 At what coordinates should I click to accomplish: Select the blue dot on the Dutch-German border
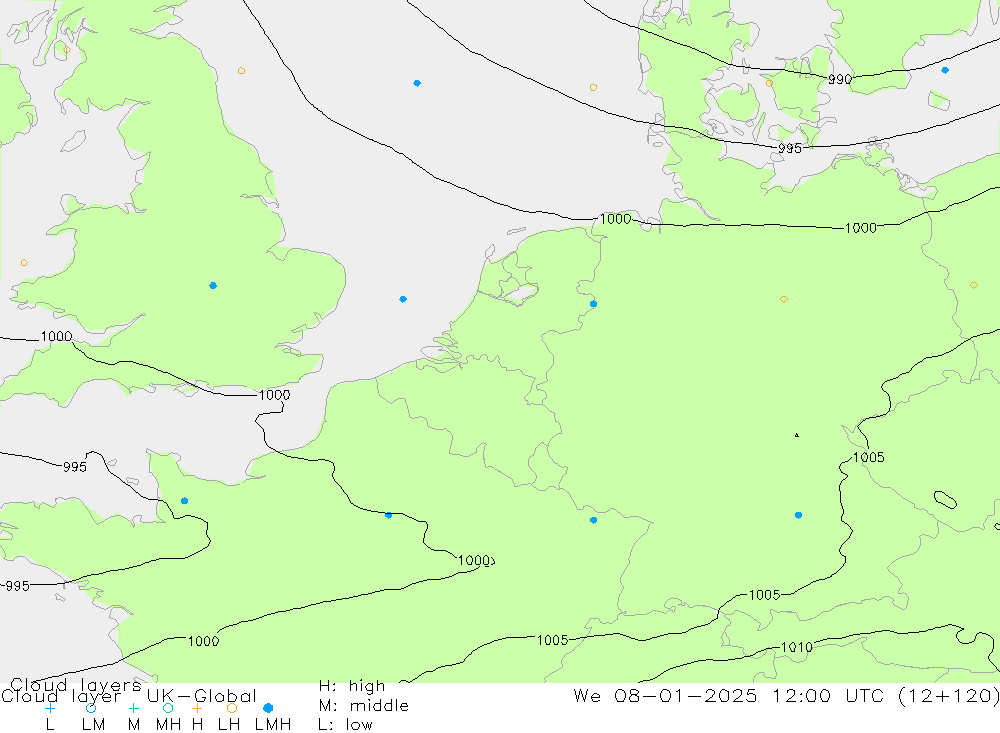click(594, 304)
